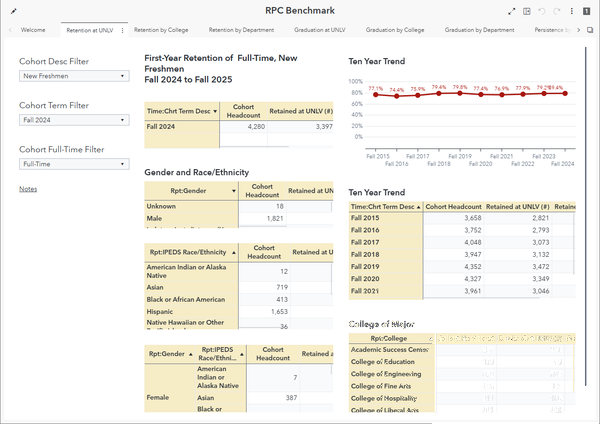Open the page list icon beside tabs
This screenshot has width=600, height=424.
(x=590, y=30)
